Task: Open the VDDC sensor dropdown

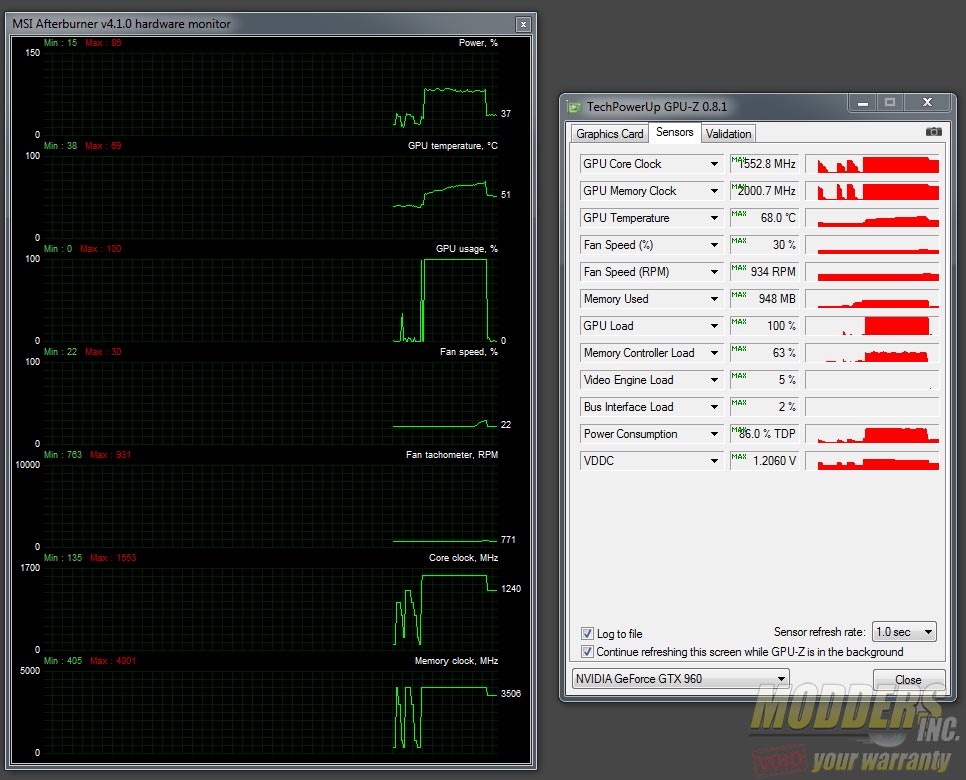Action: (x=713, y=461)
